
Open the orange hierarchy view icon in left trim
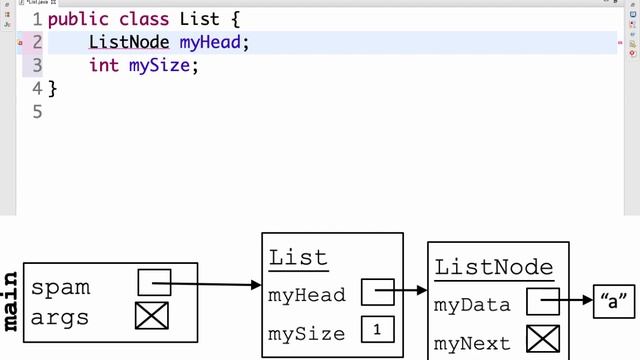coord(7,14)
